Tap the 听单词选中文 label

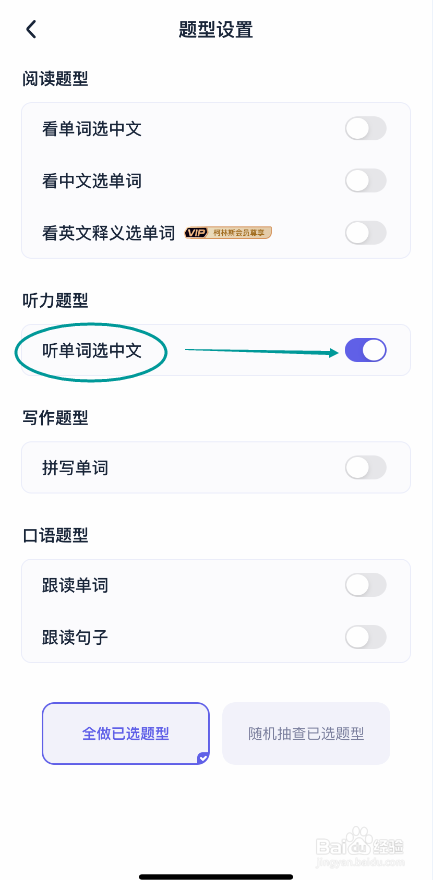point(91,351)
